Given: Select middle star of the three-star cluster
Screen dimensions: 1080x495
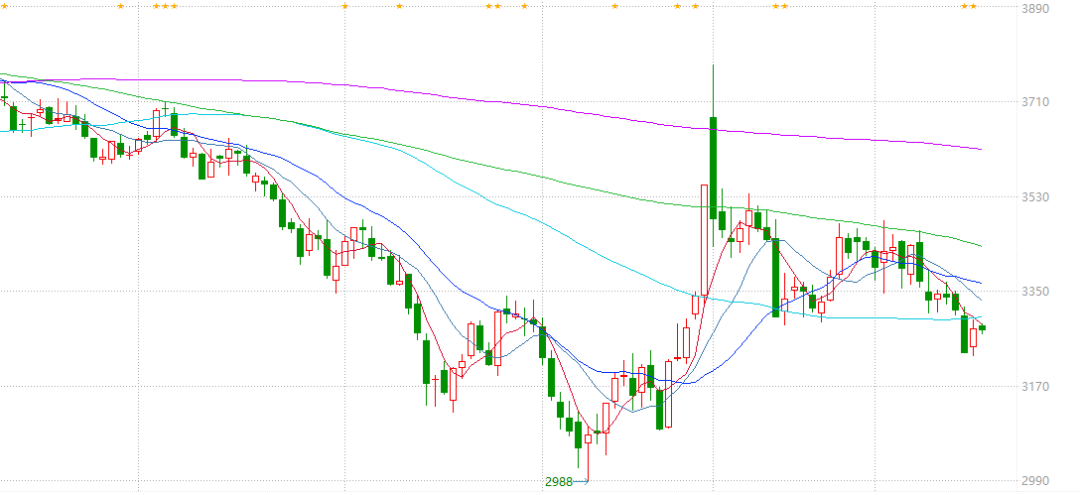Looking at the screenshot, I should click(x=165, y=6).
